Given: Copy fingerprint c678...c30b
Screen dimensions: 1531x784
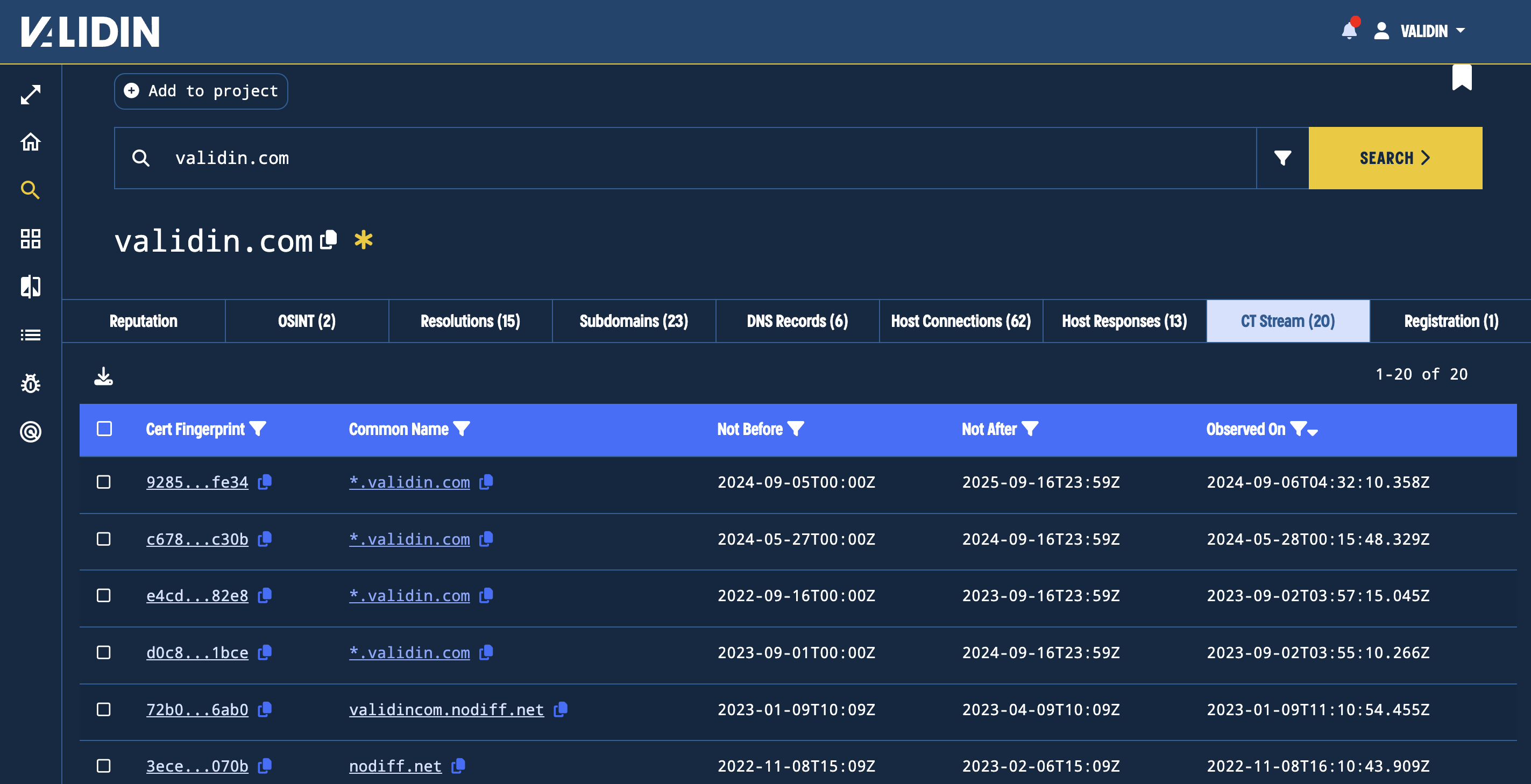Looking at the screenshot, I should click(x=265, y=539).
